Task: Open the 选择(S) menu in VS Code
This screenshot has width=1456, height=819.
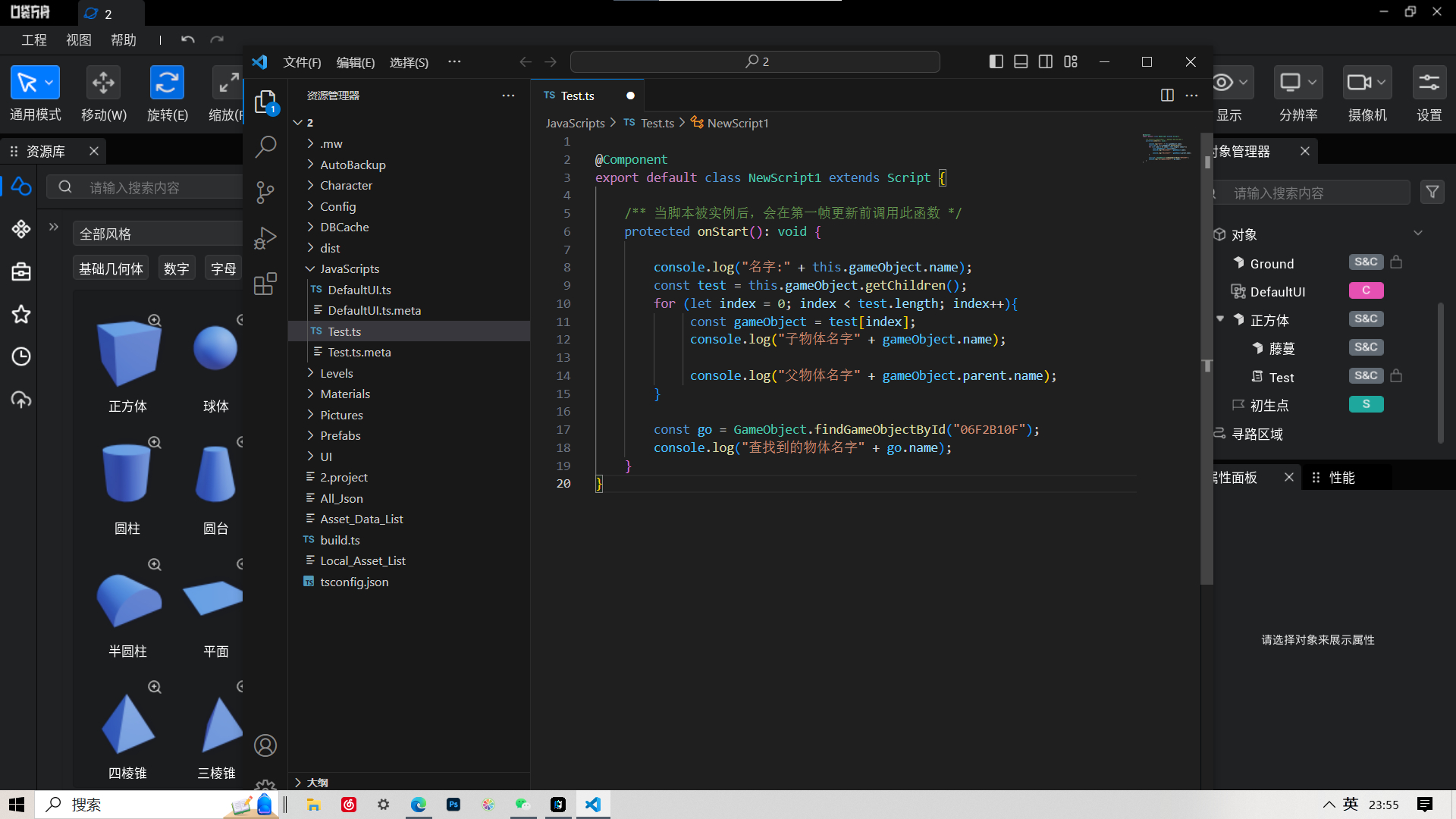Action: point(409,62)
